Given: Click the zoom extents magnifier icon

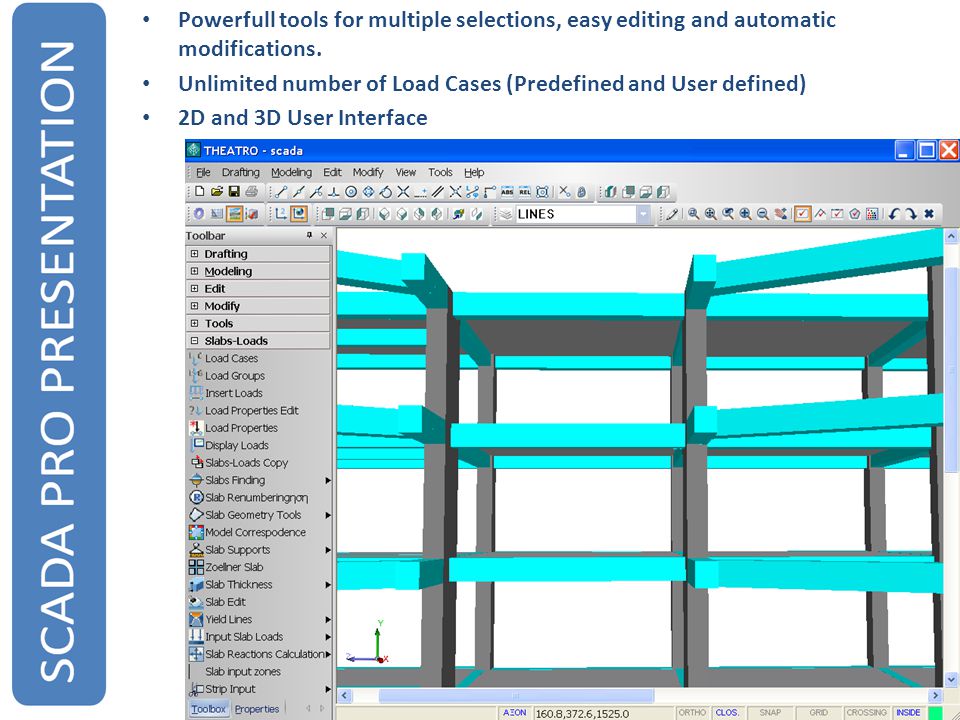Looking at the screenshot, I should pyautogui.click(x=710, y=214).
